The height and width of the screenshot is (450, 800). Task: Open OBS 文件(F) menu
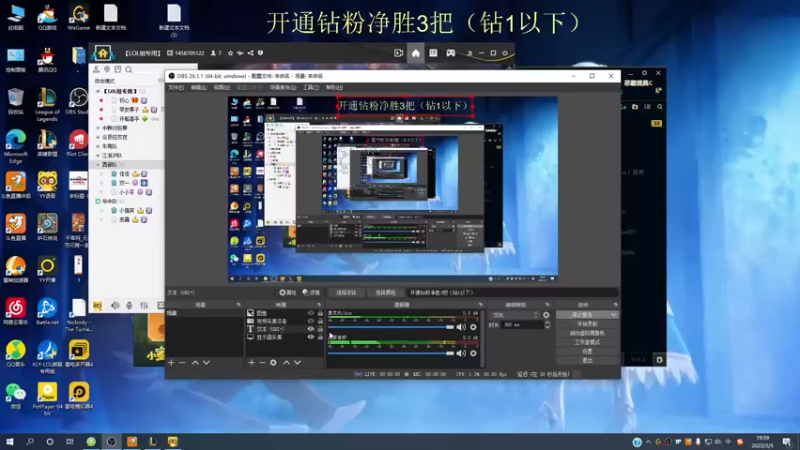tap(176, 88)
